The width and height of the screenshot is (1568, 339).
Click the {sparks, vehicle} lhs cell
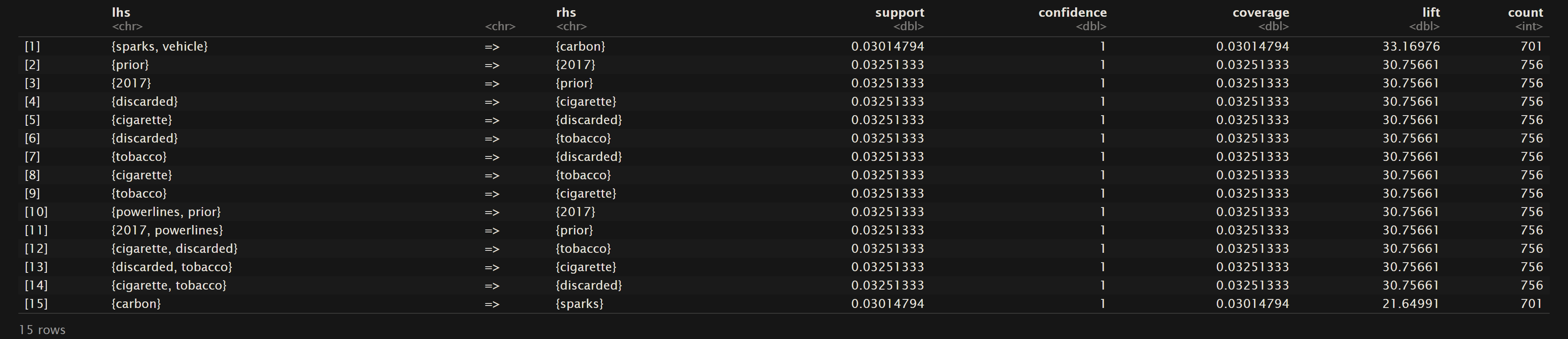160,46
